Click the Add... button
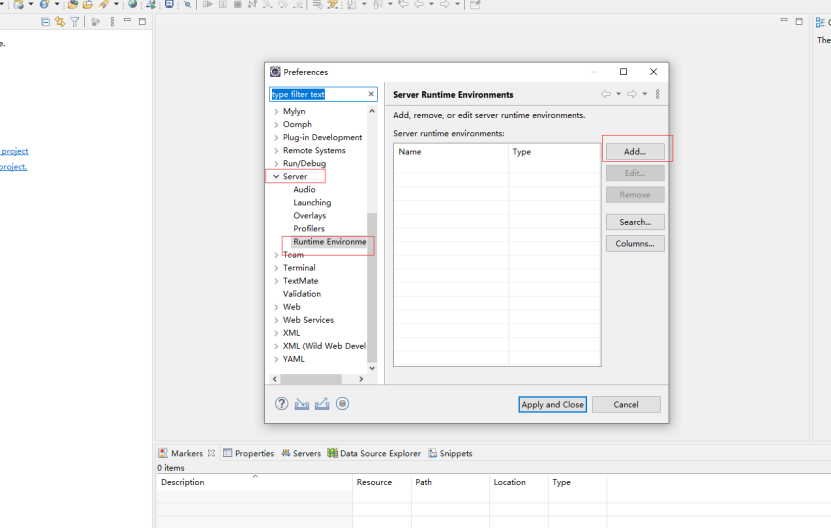 [635, 152]
